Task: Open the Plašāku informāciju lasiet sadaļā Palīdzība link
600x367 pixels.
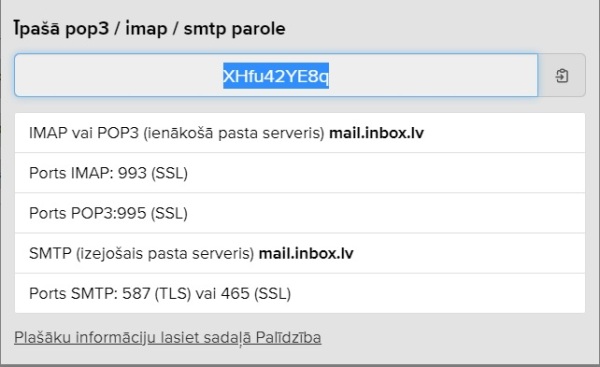Action: point(168,338)
